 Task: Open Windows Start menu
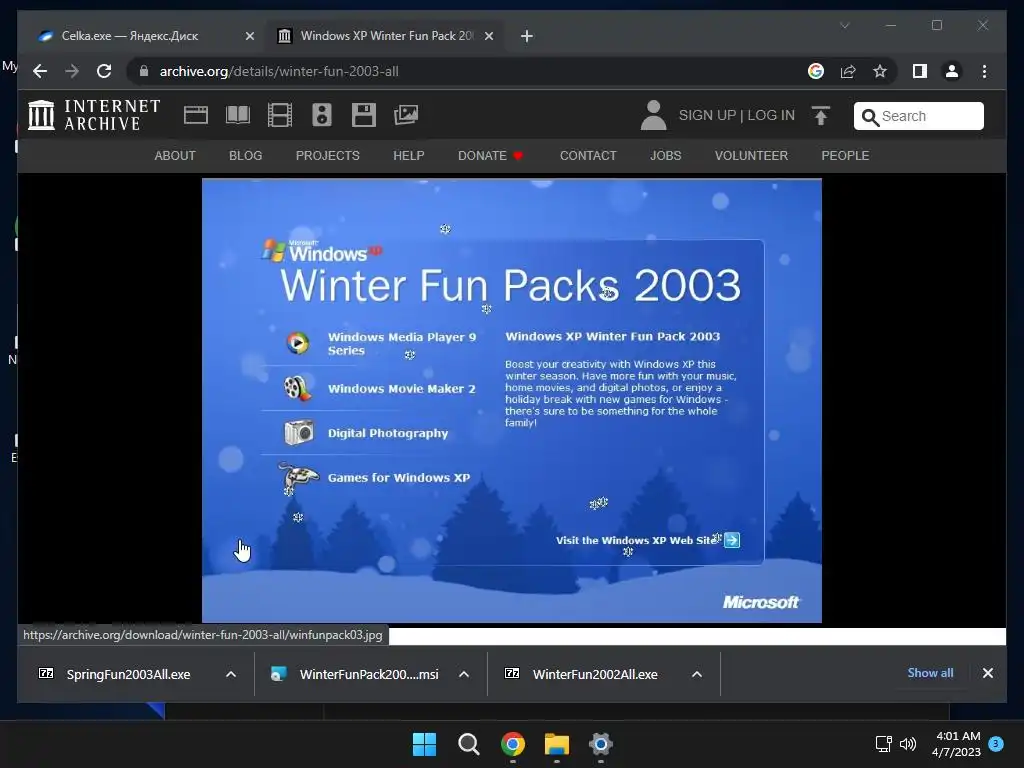pos(424,744)
